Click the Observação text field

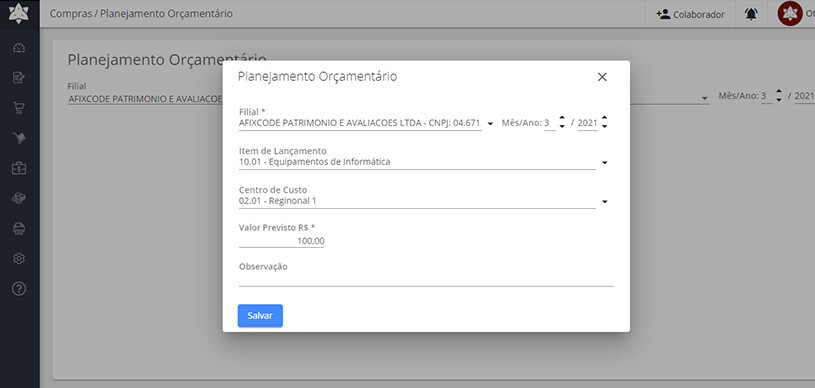426,279
